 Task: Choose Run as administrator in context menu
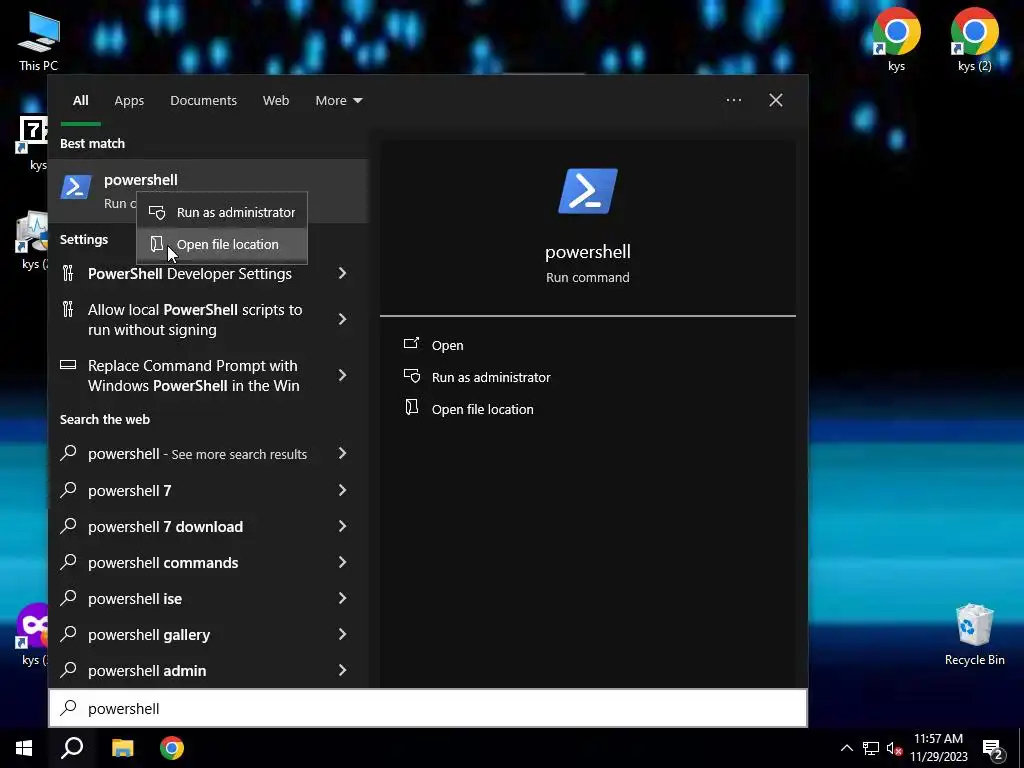pyautogui.click(x=222, y=212)
